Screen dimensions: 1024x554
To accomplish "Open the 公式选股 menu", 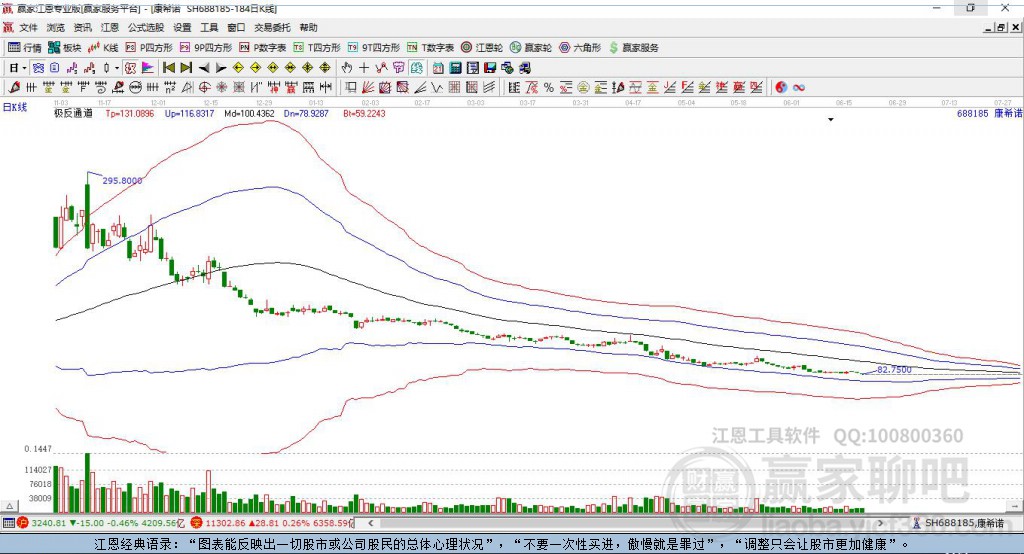I will (x=146, y=27).
